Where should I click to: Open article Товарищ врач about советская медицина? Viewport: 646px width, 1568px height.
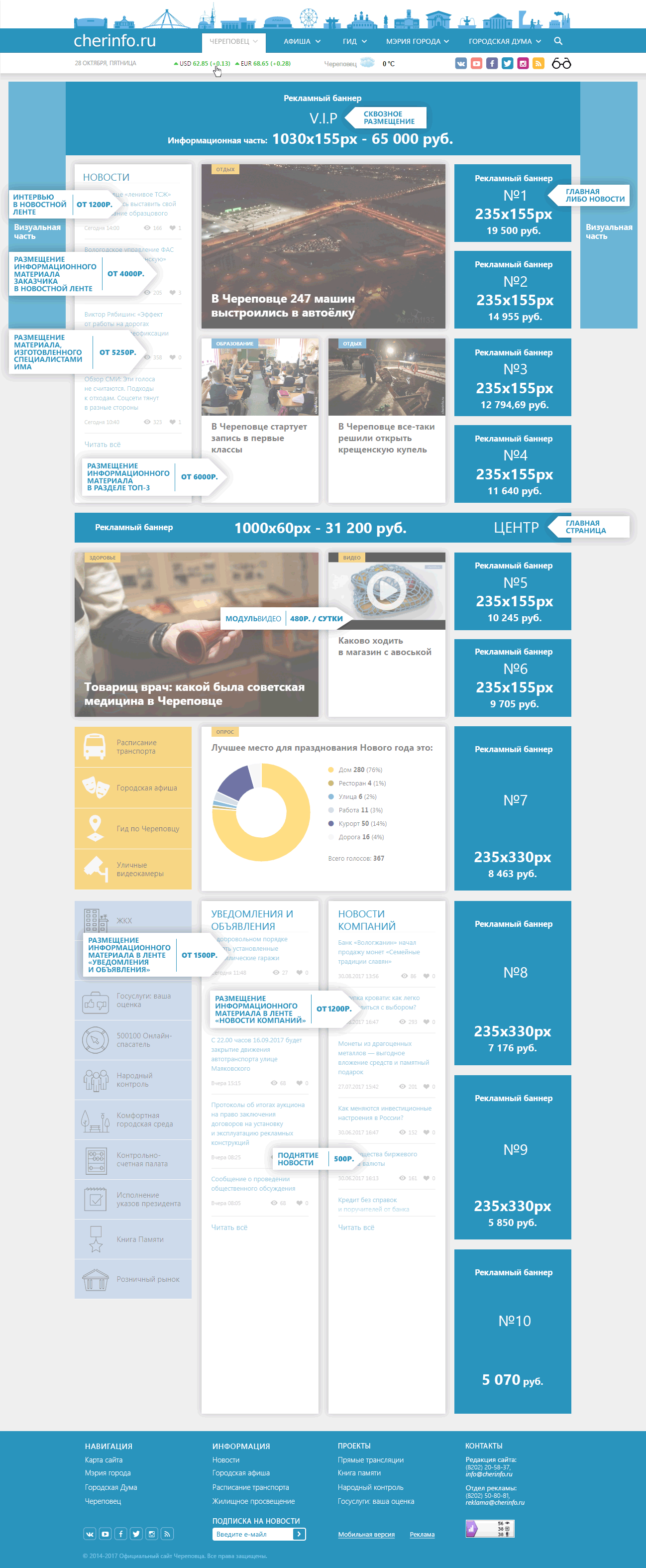click(x=194, y=694)
